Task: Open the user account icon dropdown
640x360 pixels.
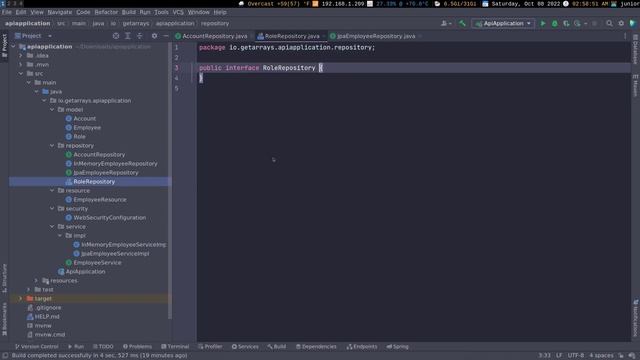Action: pos(446,24)
